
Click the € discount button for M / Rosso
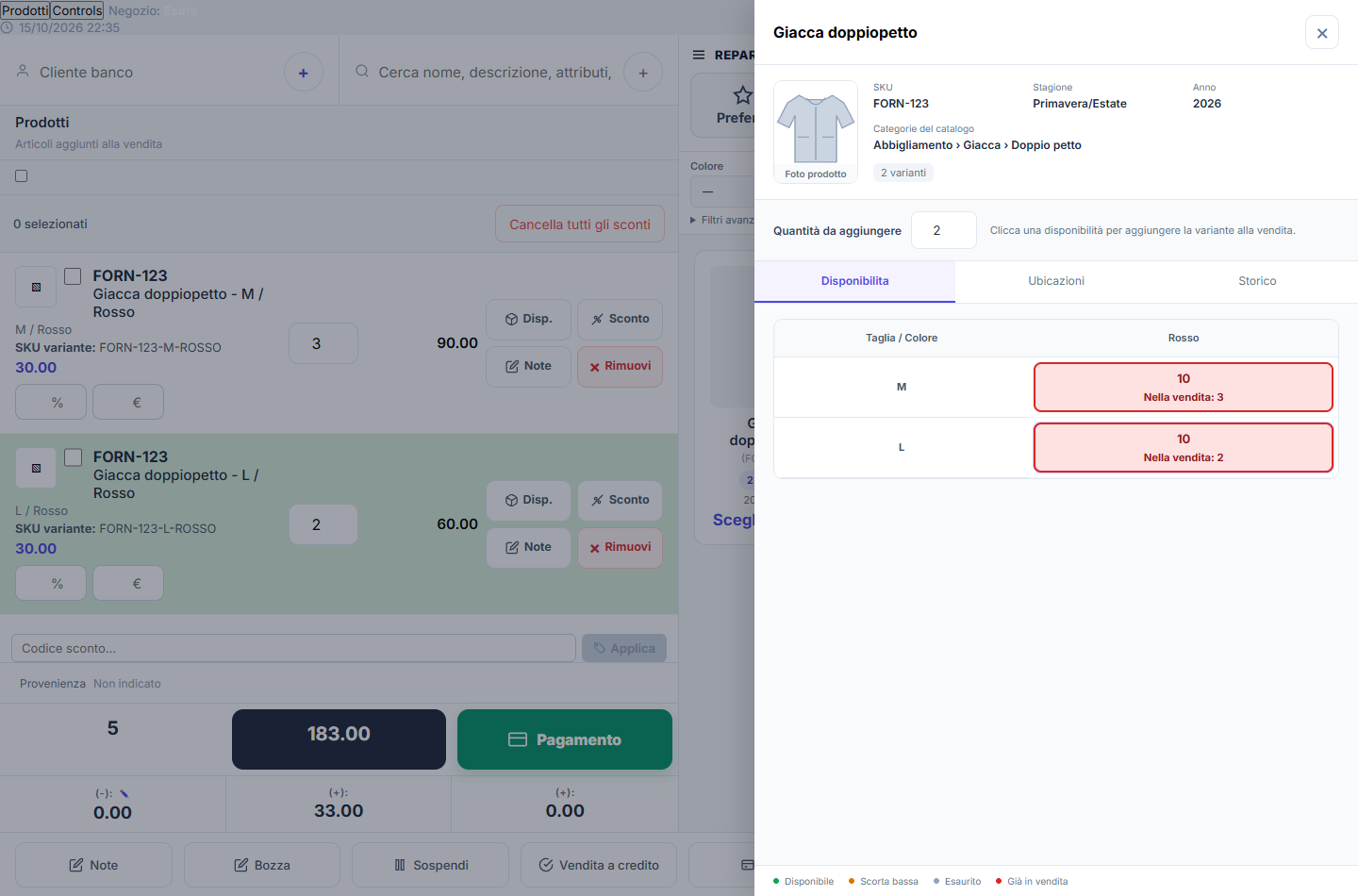coord(128,402)
